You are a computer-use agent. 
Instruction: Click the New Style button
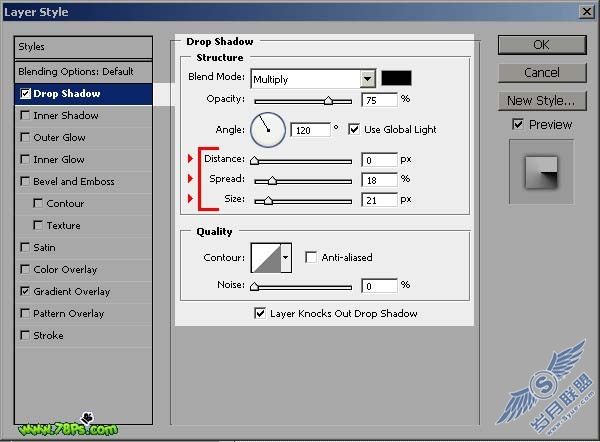click(542, 101)
